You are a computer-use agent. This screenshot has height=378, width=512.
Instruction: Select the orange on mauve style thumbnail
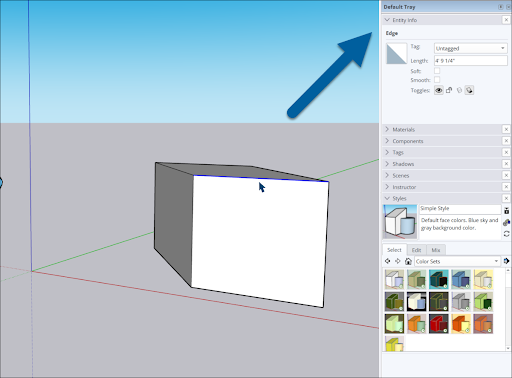tap(483, 324)
